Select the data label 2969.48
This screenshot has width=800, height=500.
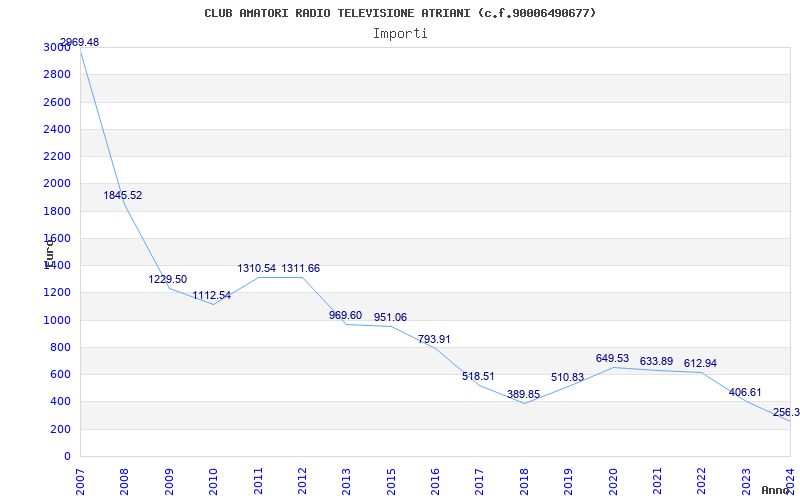pyautogui.click(x=80, y=42)
